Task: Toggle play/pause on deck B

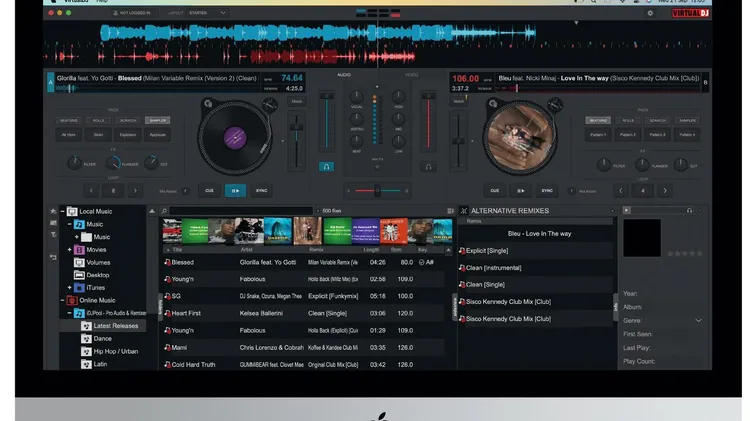Action: (x=520, y=190)
